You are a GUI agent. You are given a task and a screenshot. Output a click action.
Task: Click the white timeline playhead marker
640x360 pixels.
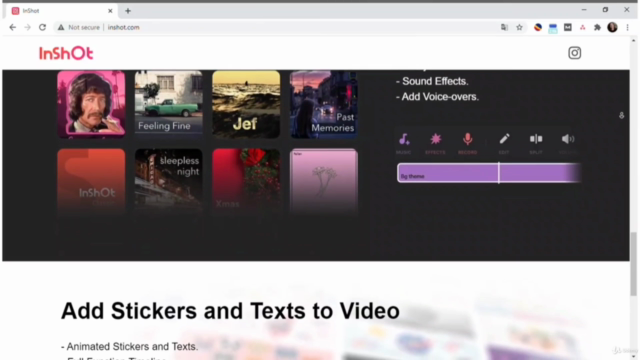click(499, 173)
